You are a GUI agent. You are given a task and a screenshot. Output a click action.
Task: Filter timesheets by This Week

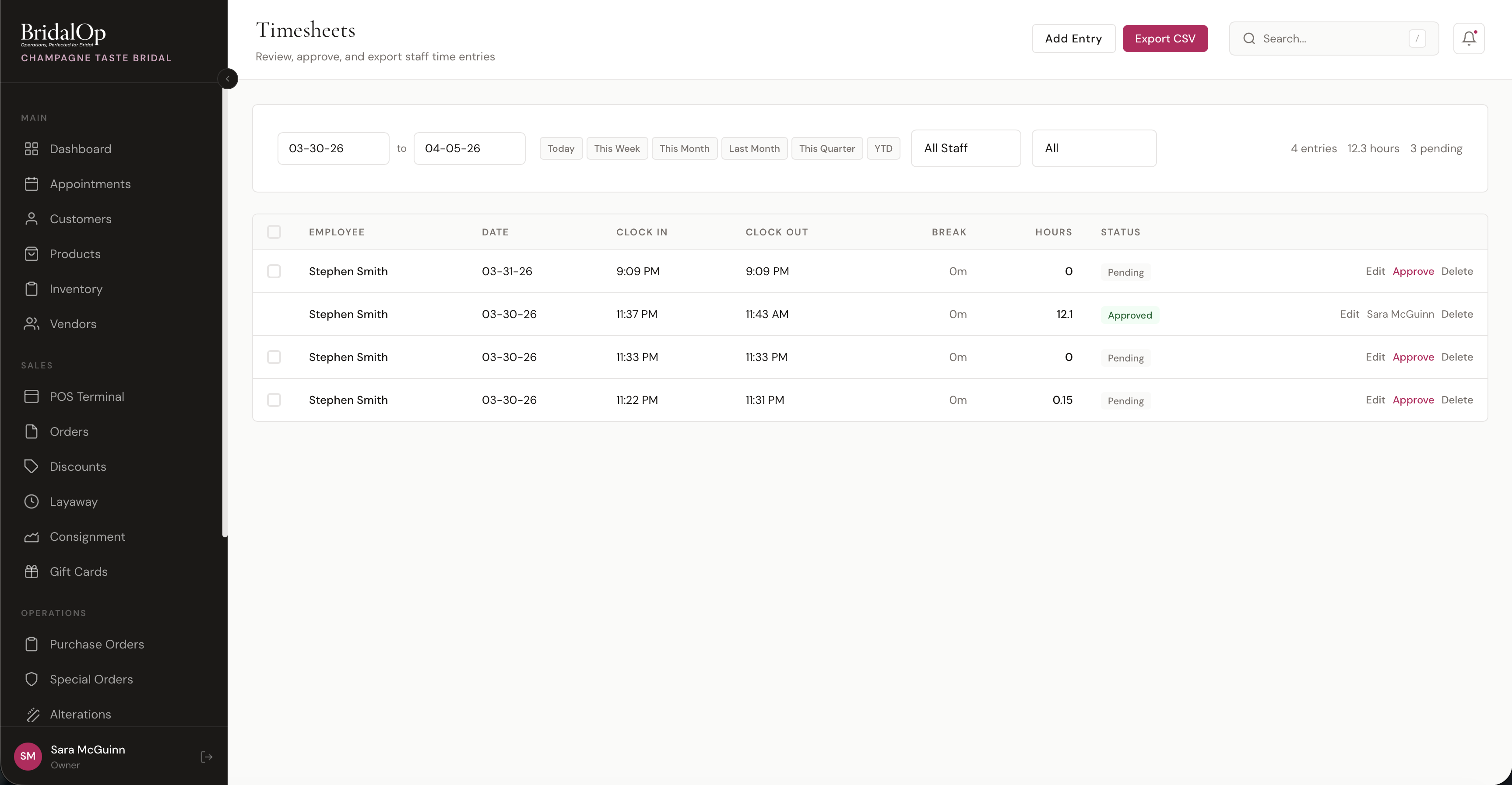pos(617,148)
